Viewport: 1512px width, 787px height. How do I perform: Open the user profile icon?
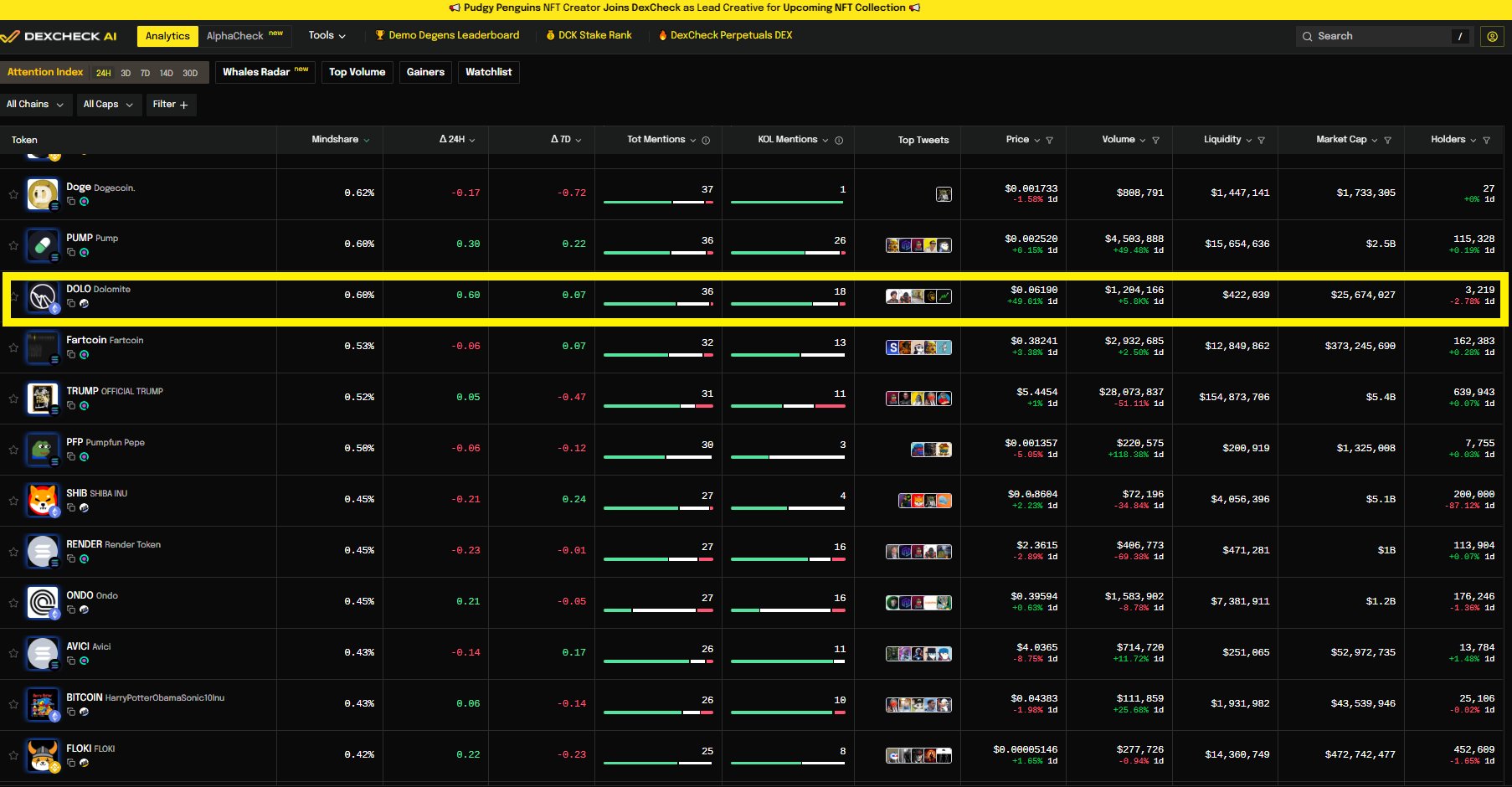point(1491,36)
